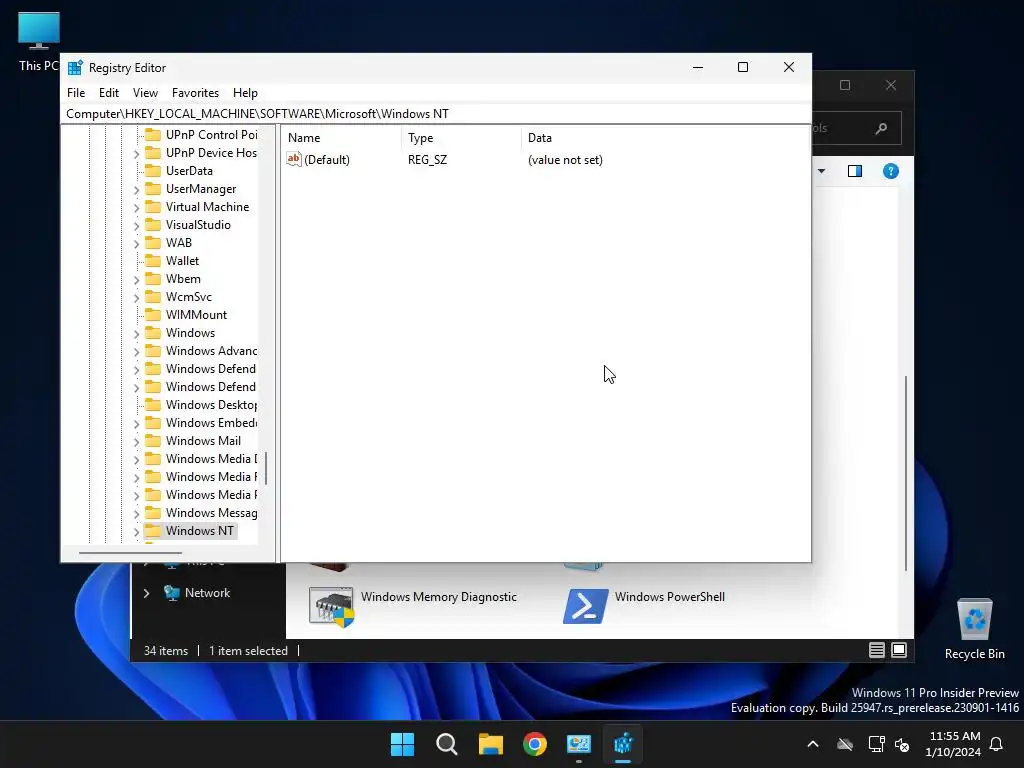Show hidden system tray icons
The width and height of the screenshot is (1024, 768).
[813, 744]
